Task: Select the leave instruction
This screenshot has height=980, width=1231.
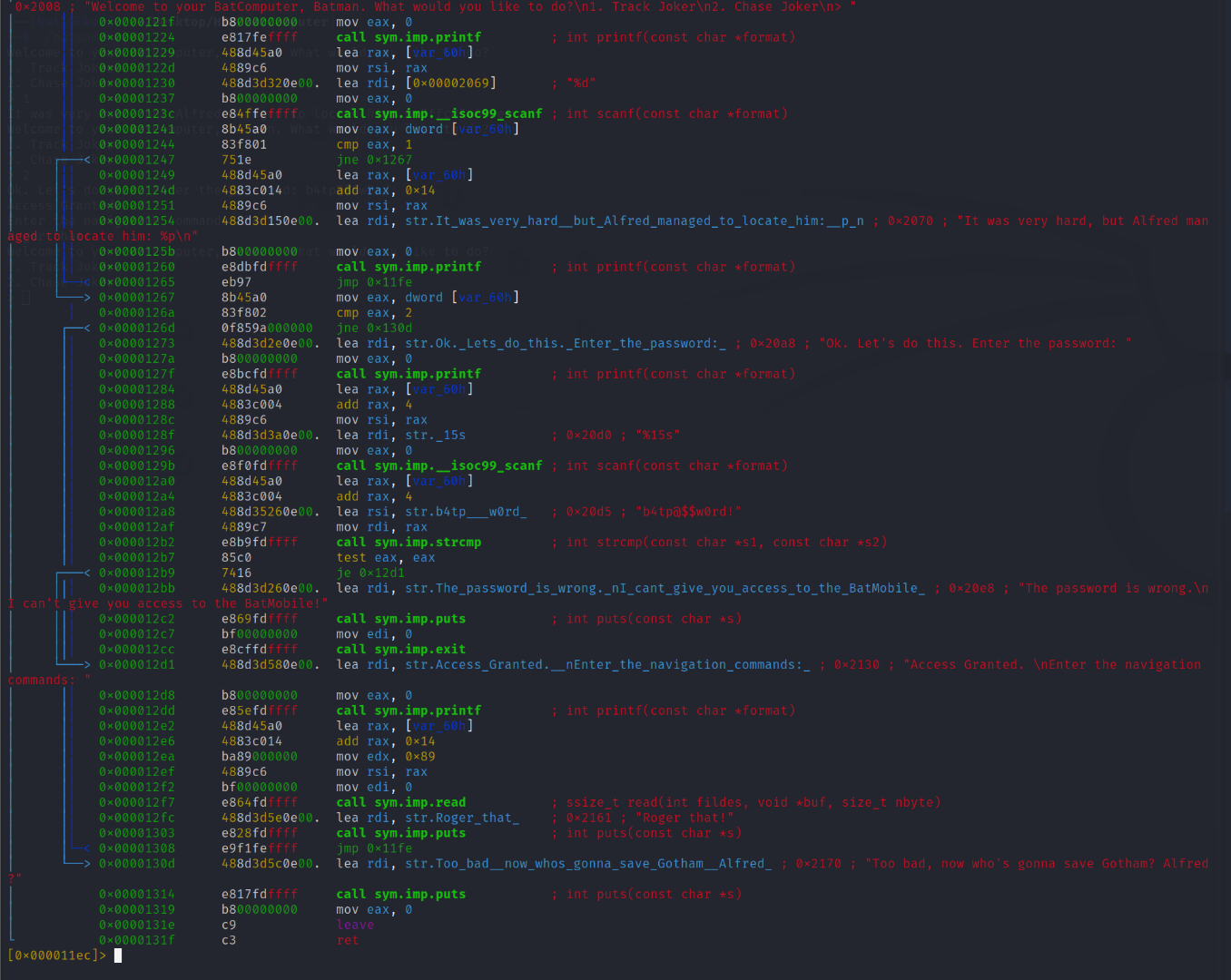Action: pyautogui.click(x=355, y=926)
